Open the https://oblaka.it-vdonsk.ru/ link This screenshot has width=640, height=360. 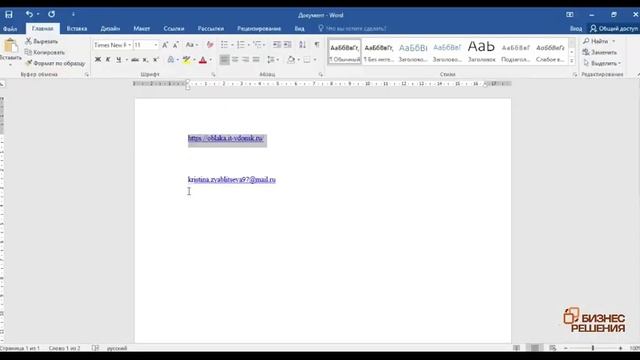pyautogui.click(x=226, y=138)
